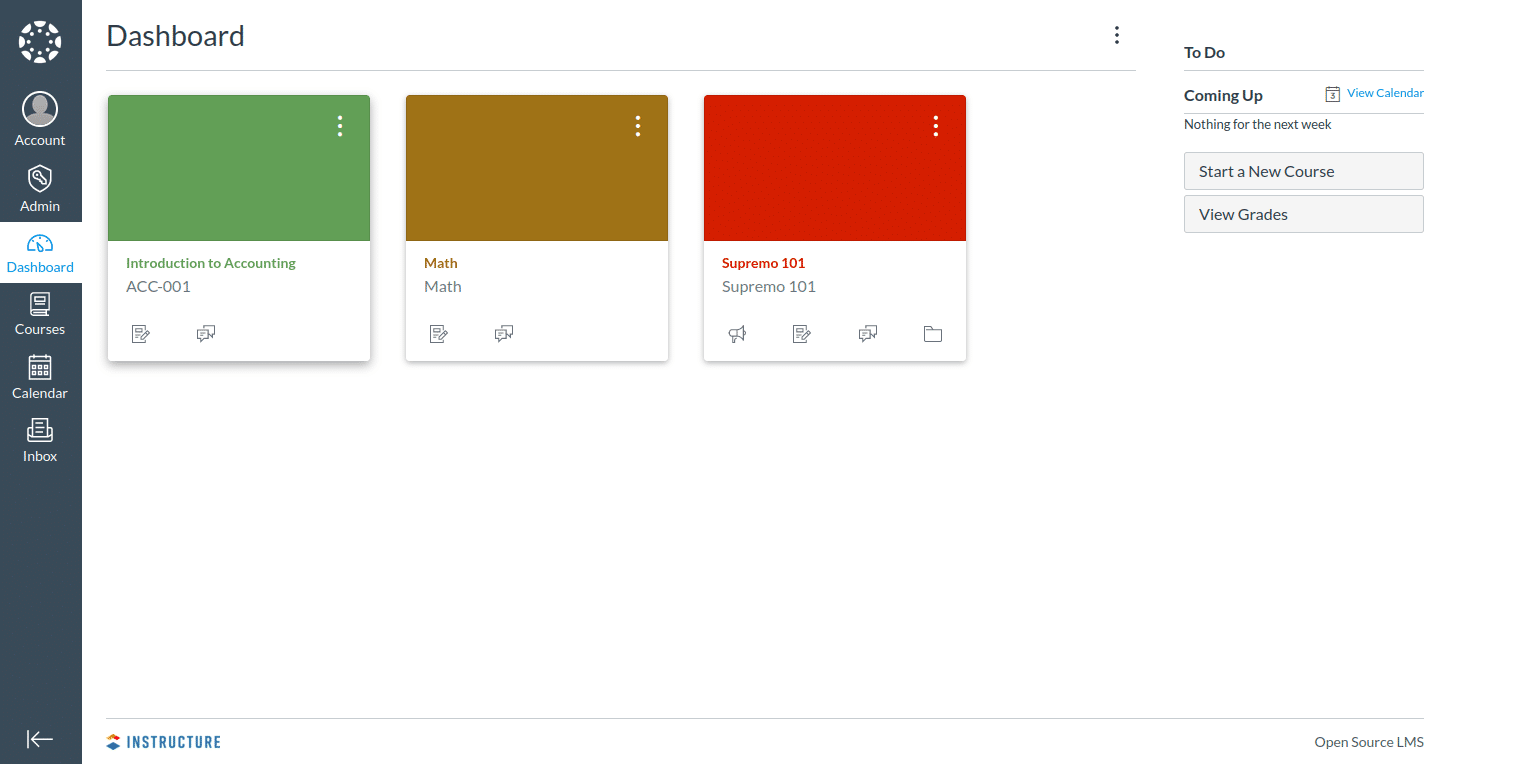Image resolution: width=1531 pixels, height=764 pixels.
Task: Open the Dashboard options kebab menu
Action: tap(1117, 34)
